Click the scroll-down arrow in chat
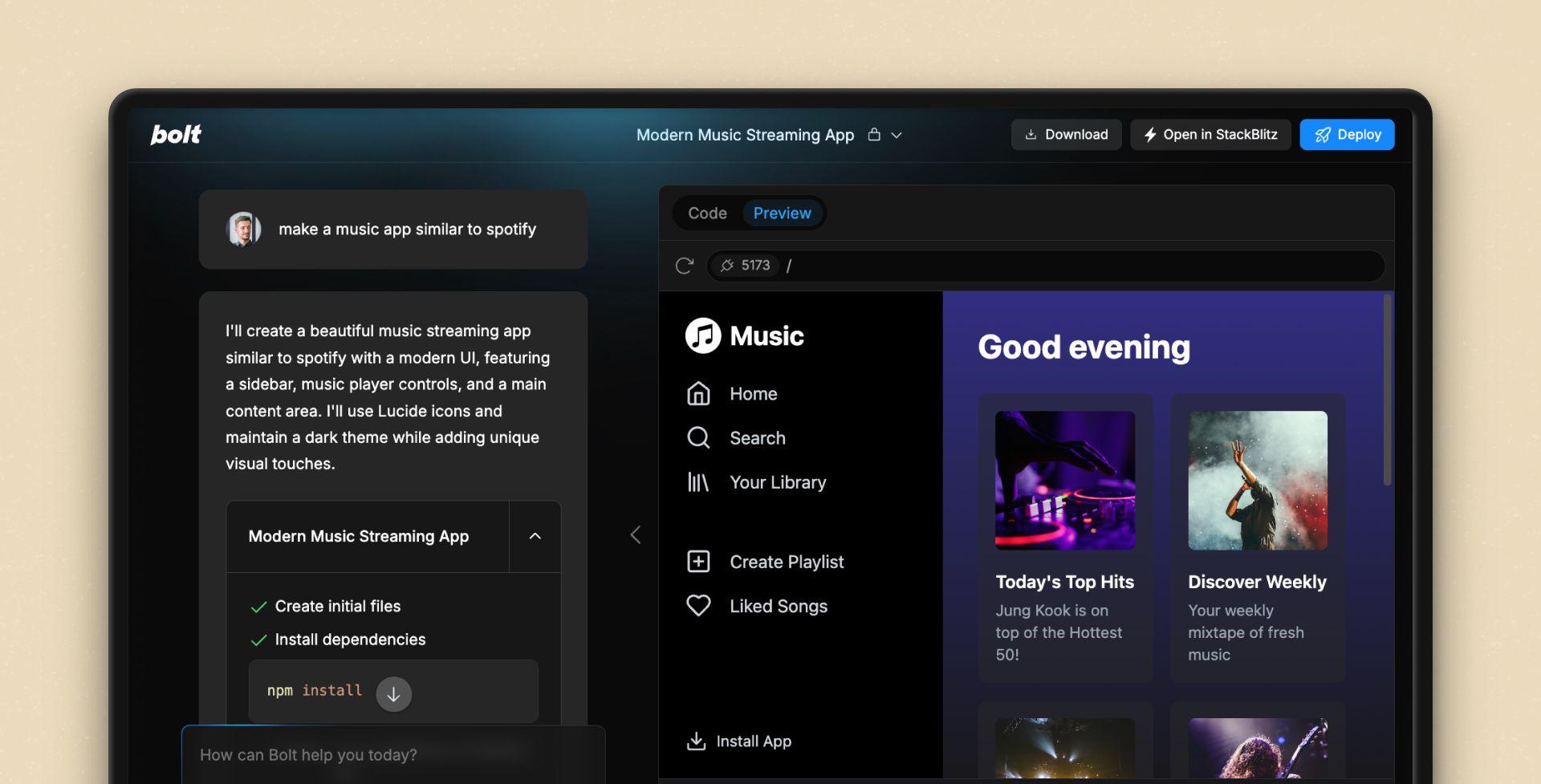Viewport: 1541px width, 784px height. tap(393, 694)
